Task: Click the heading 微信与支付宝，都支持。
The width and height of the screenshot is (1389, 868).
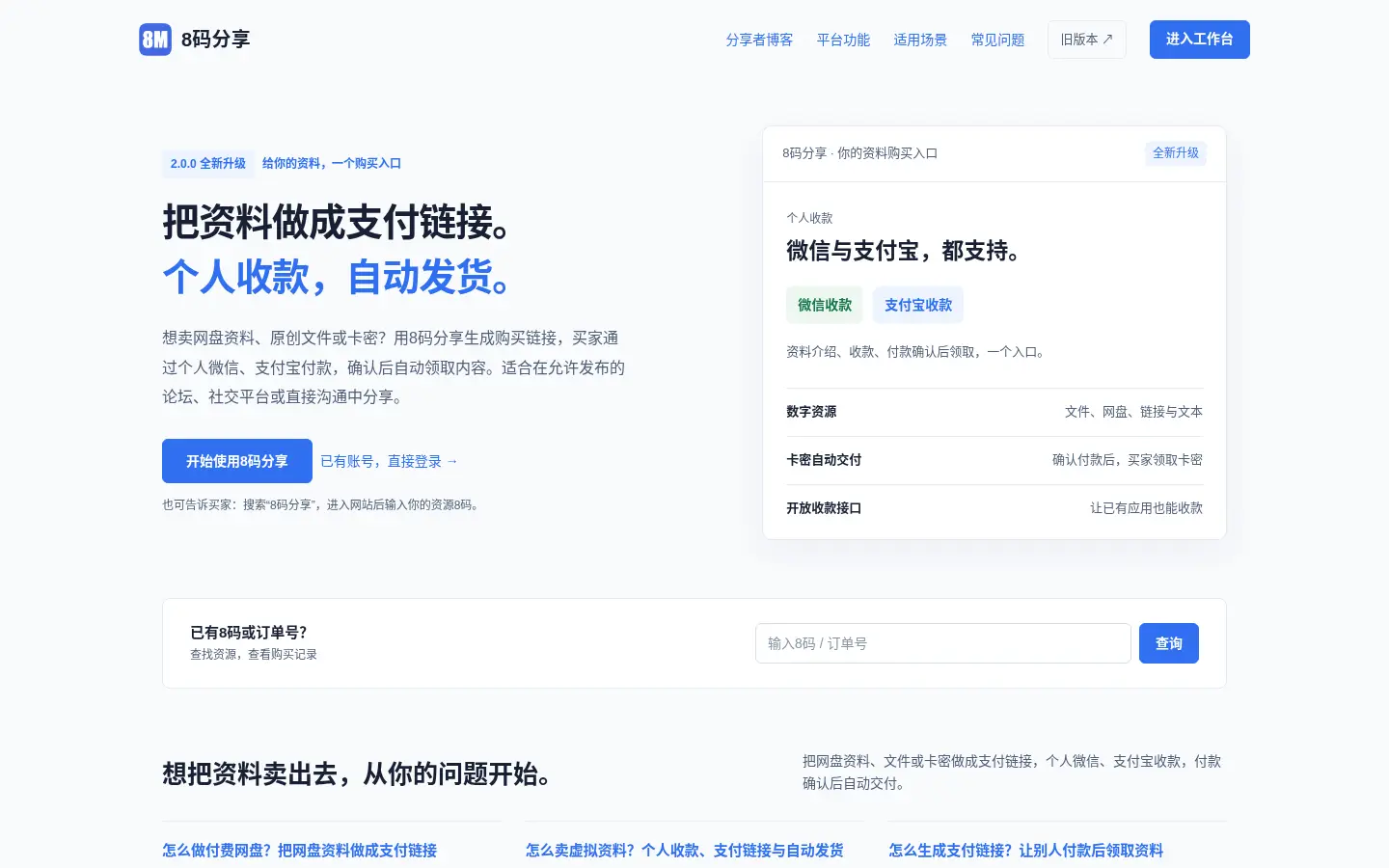Action: [x=905, y=251]
